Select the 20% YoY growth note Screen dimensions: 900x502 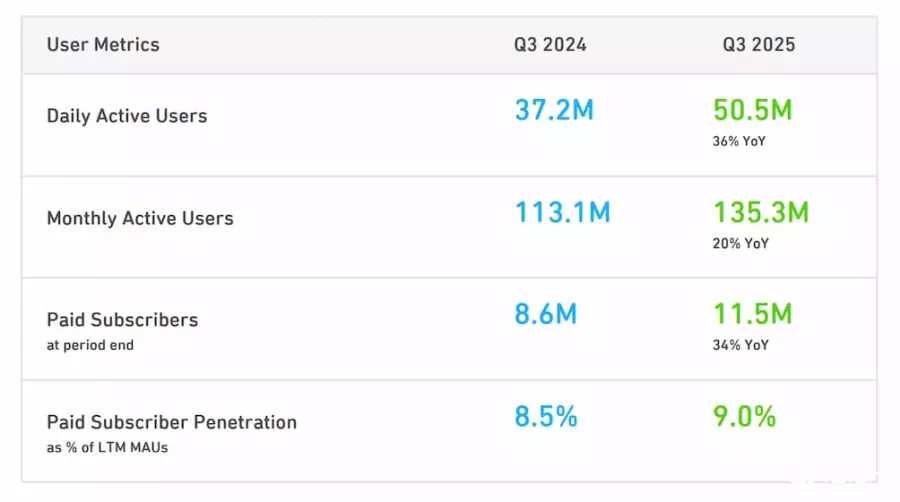[741, 243]
